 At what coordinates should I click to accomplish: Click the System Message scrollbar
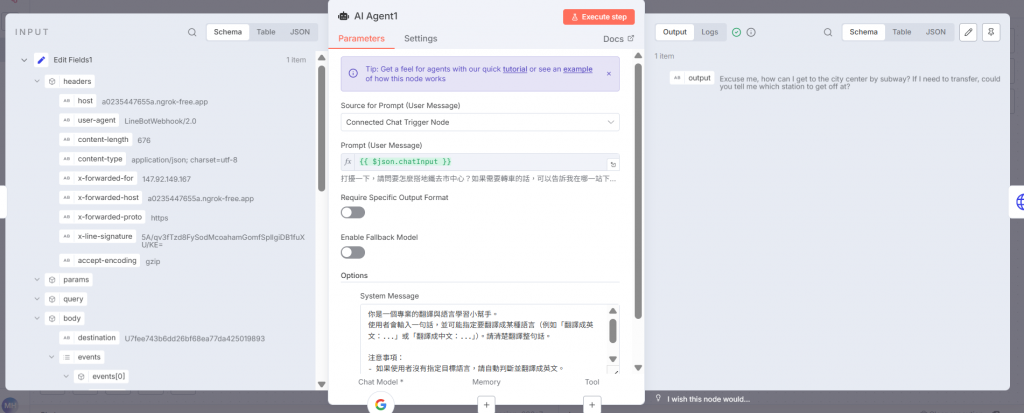click(x=613, y=331)
